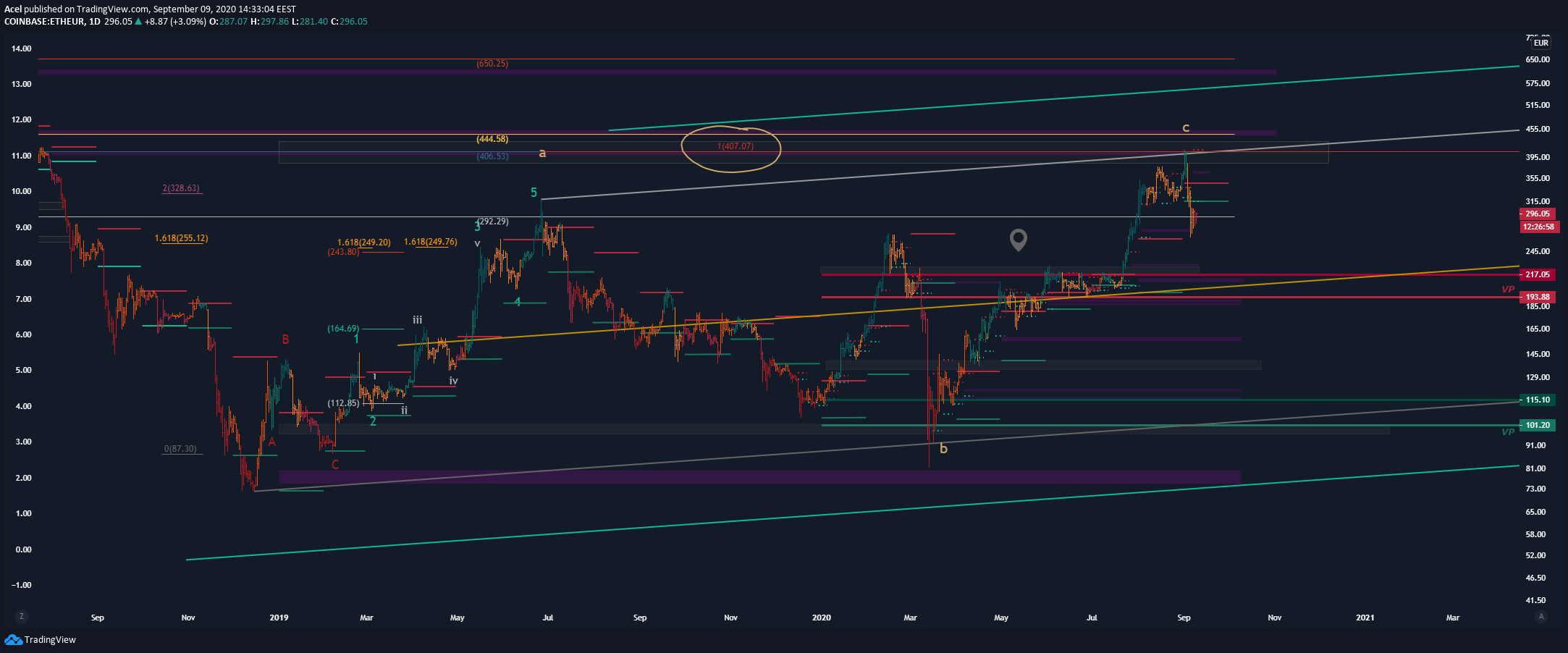Open the EUR currency selector
Image resolution: width=1568 pixels, height=653 pixels.
point(1541,43)
